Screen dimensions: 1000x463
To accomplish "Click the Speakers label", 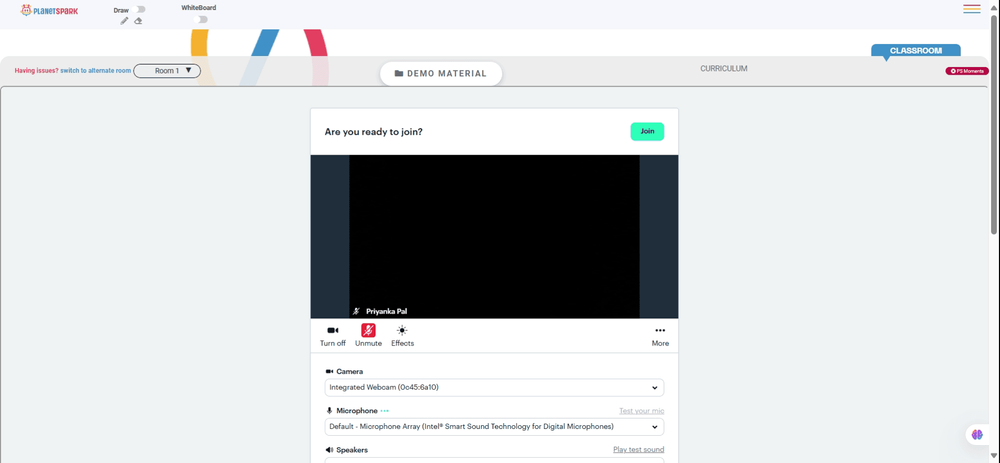I will click(x=351, y=450).
